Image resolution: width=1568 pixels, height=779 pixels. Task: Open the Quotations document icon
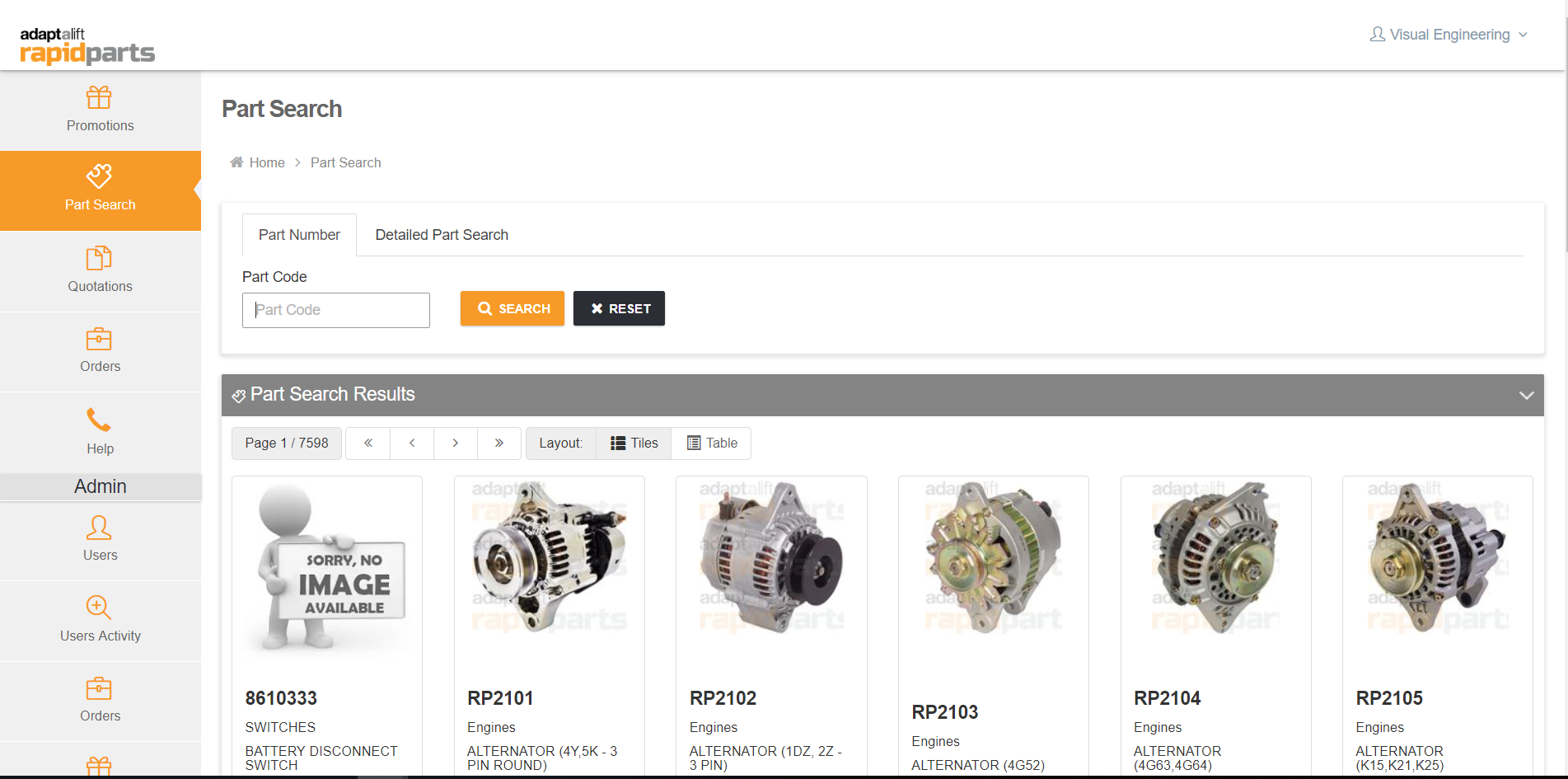tap(99, 258)
